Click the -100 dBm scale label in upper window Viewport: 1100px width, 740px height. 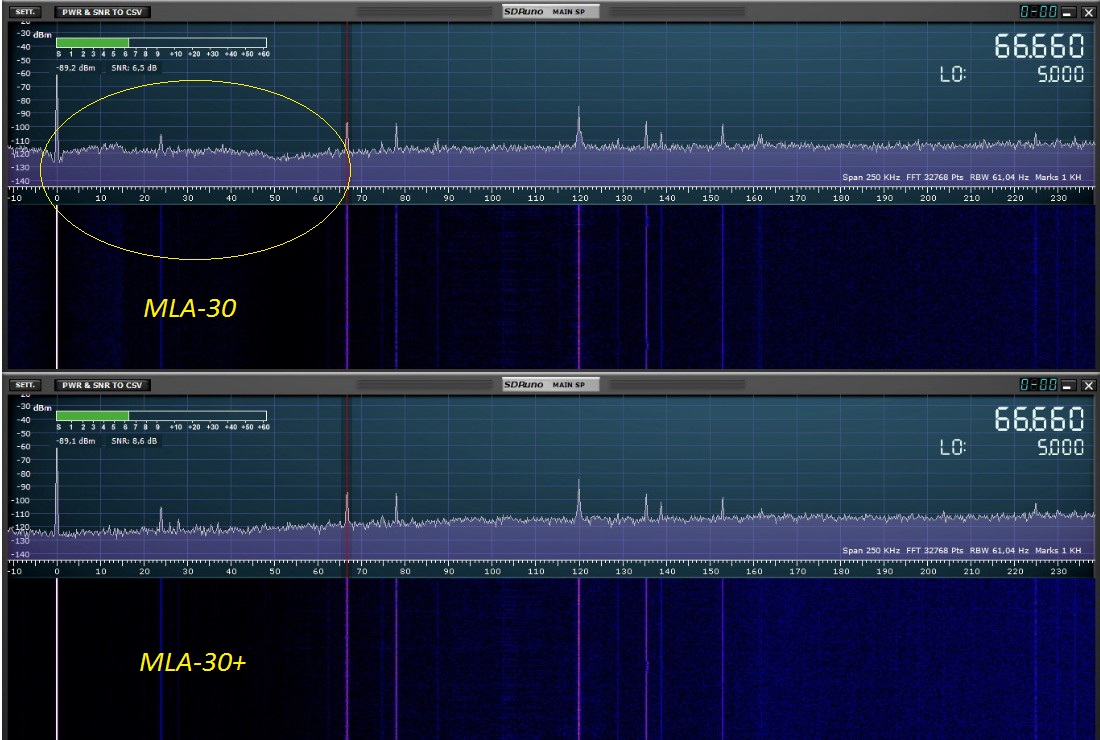pos(21,127)
